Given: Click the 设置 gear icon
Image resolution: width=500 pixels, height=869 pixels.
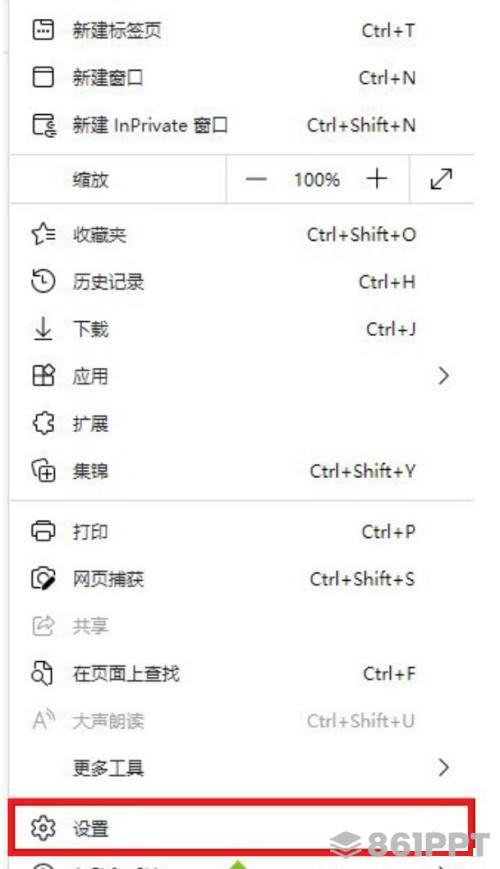Looking at the screenshot, I should pyautogui.click(x=43, y=829).
